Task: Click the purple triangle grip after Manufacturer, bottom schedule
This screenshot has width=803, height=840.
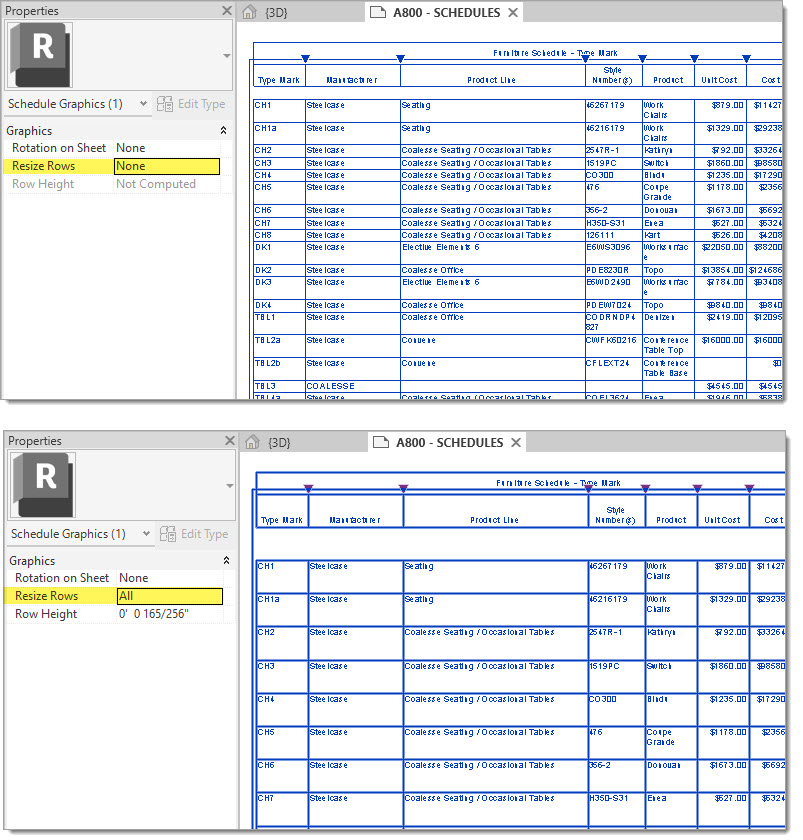Action: click(403, 488)
